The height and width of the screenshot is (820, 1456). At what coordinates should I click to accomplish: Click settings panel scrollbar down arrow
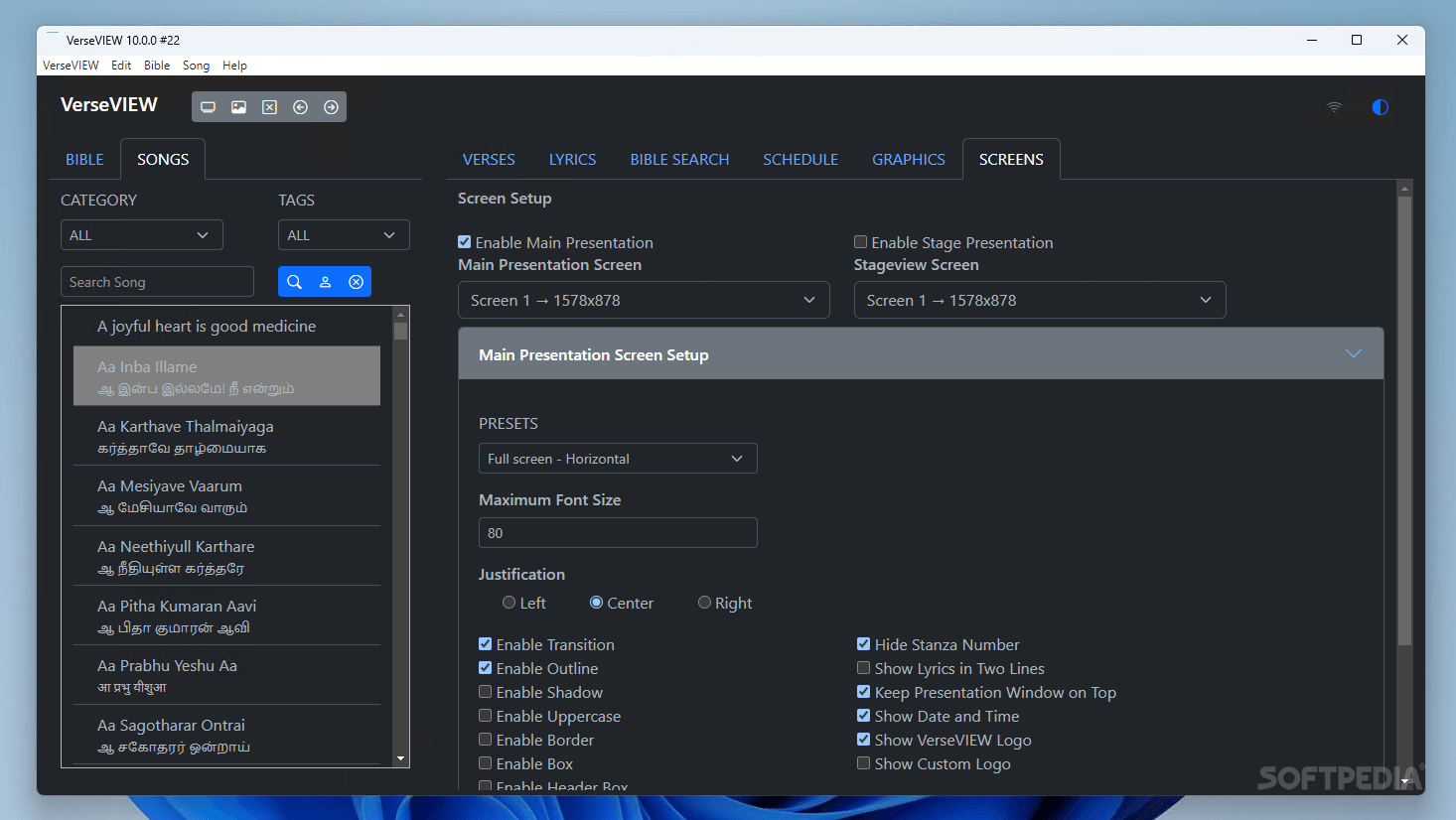[1404, 782]
